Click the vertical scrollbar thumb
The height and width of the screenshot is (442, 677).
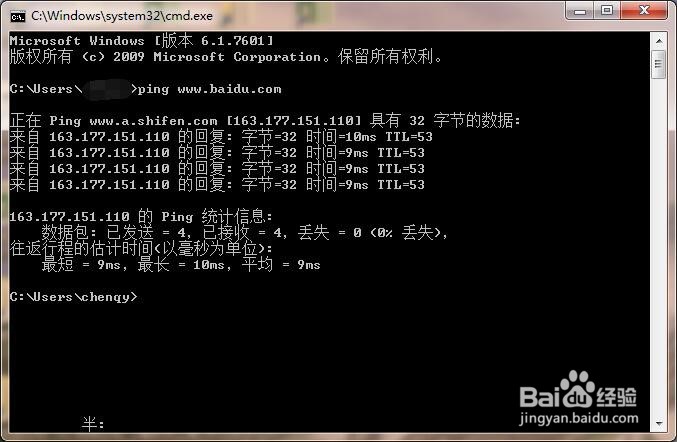(x=659, y=64)
